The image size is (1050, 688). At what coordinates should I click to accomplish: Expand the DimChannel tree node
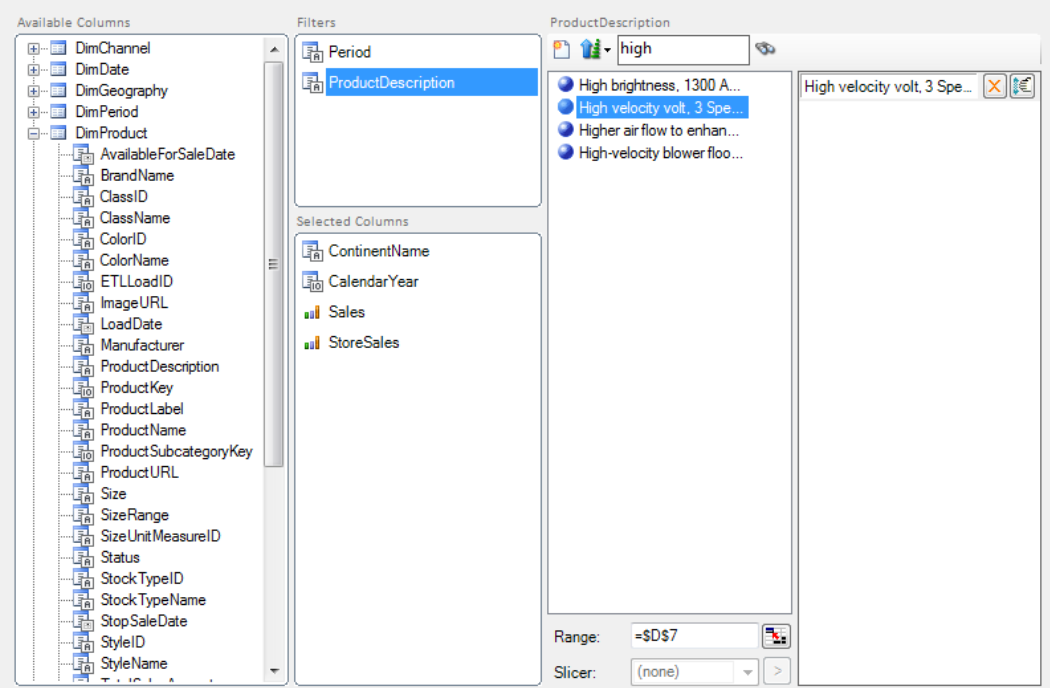[x=34, y=47]
